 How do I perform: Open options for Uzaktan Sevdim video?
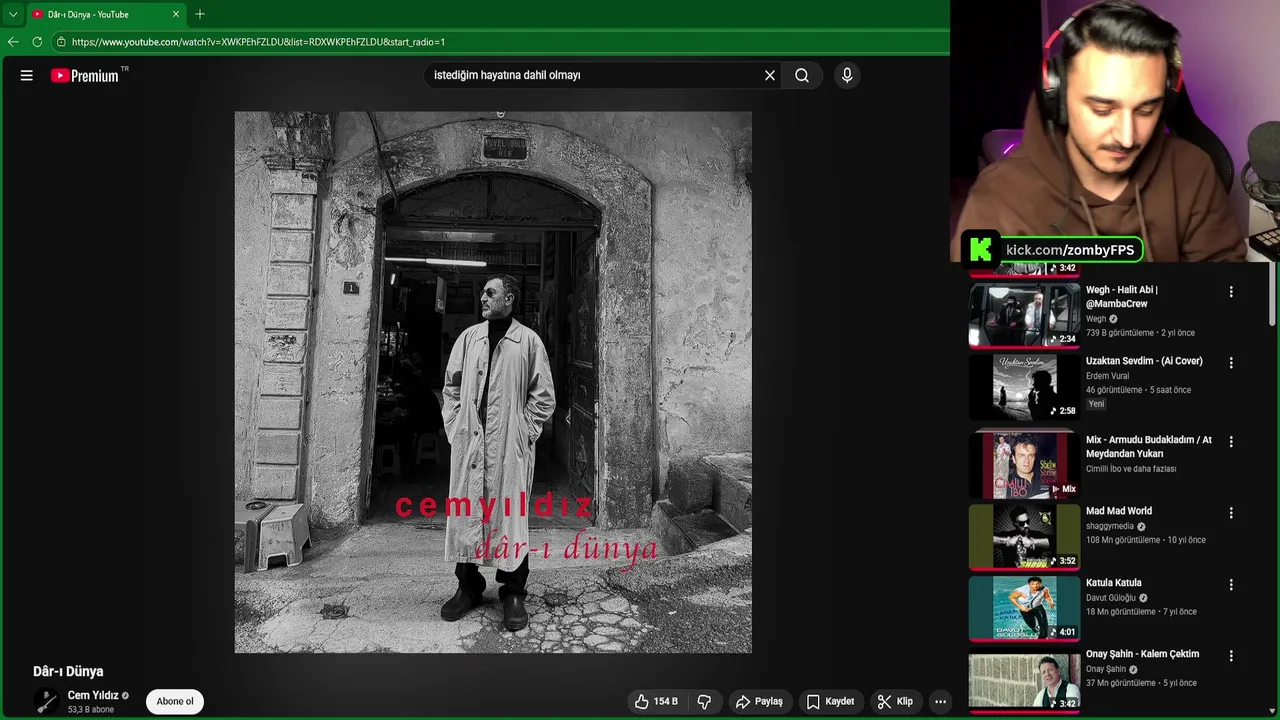point(1231,363)
